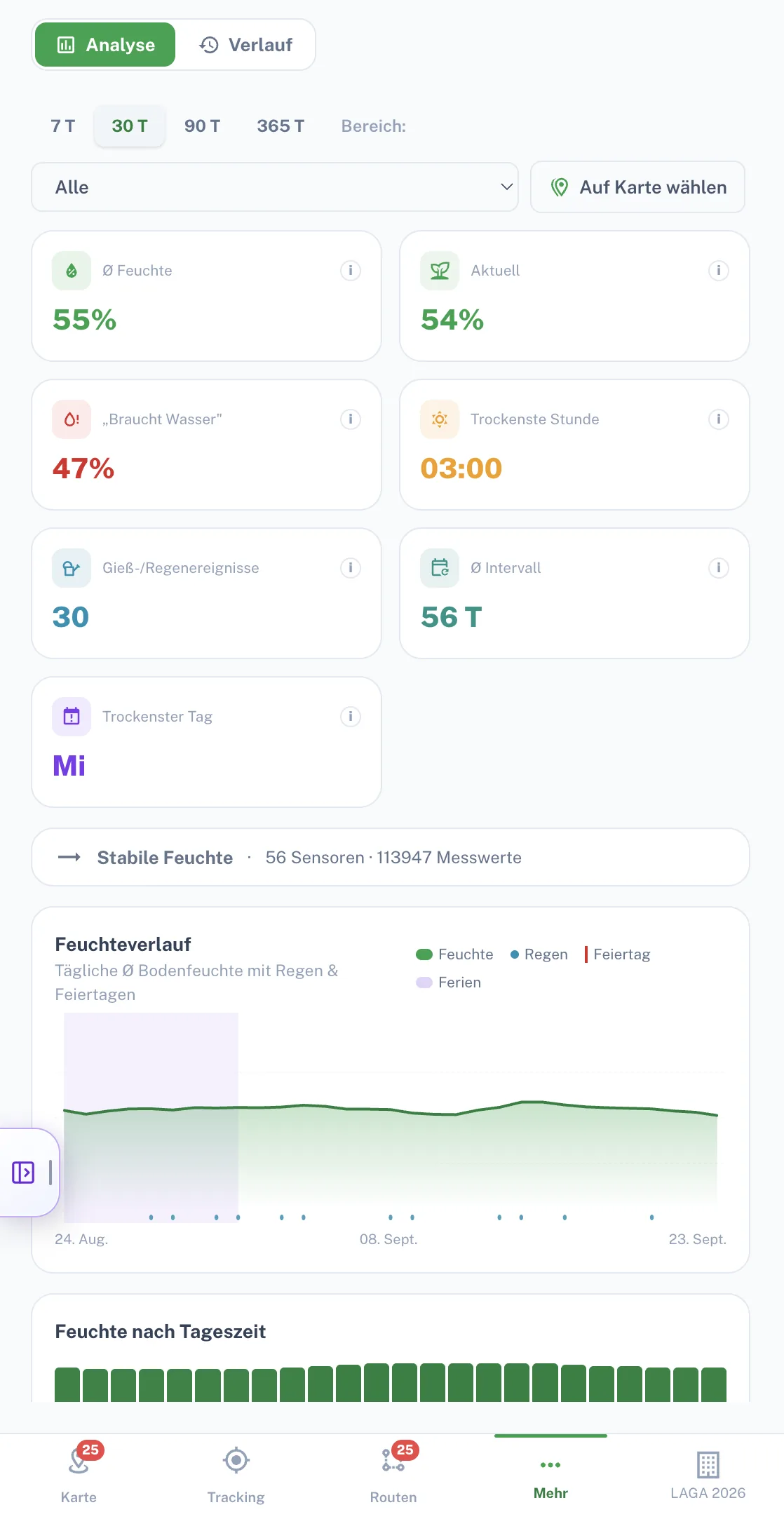The image size is (784, 1519).
Task: Open info for Ø Feuchte card
Action: [351, 271]
